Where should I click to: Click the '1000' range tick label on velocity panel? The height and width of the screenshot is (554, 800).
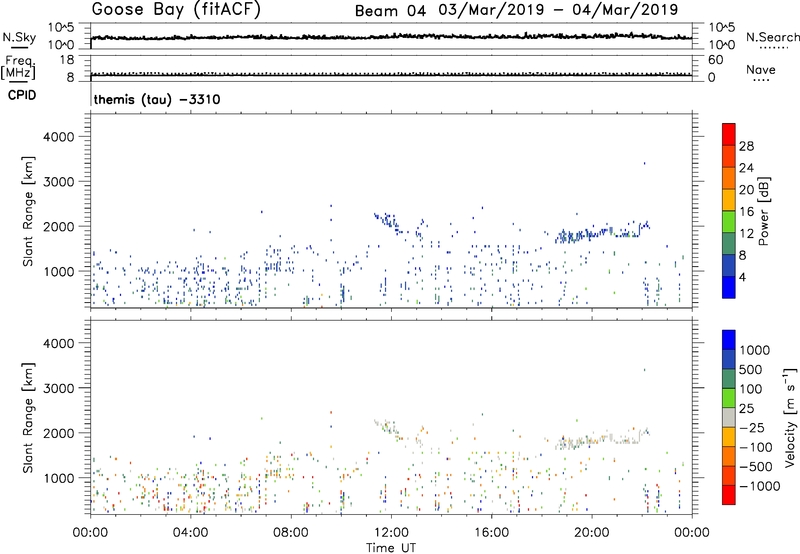tap(58, 478)
